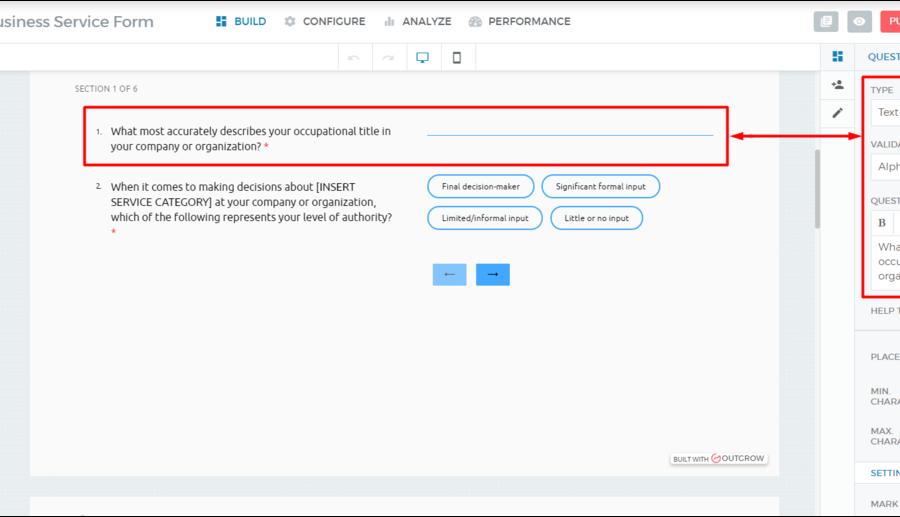Select the 'Final decision-maker' option
900x517 pixels.
(x=480, y=187)
